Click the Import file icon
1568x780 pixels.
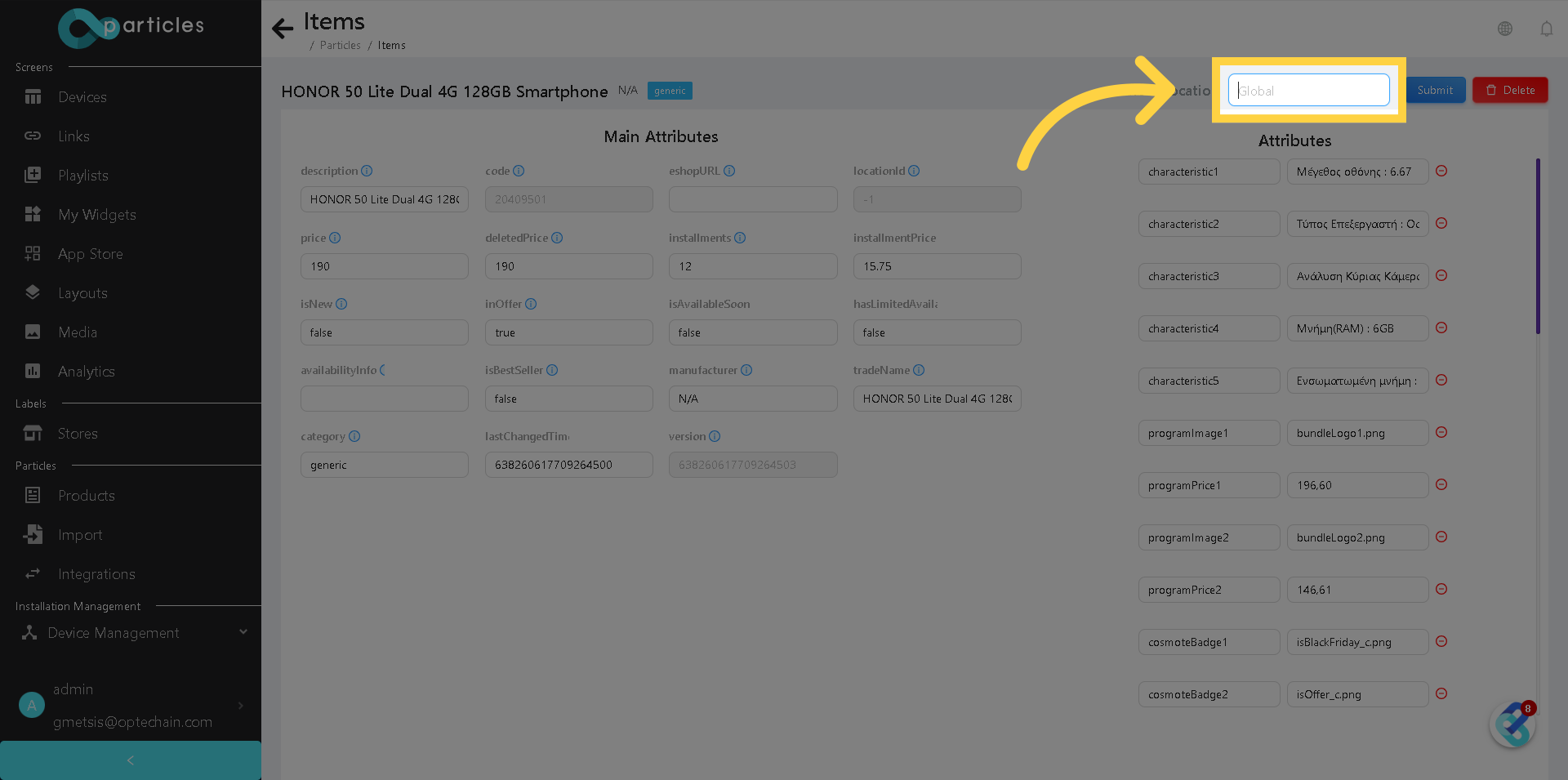pos(33,535)
